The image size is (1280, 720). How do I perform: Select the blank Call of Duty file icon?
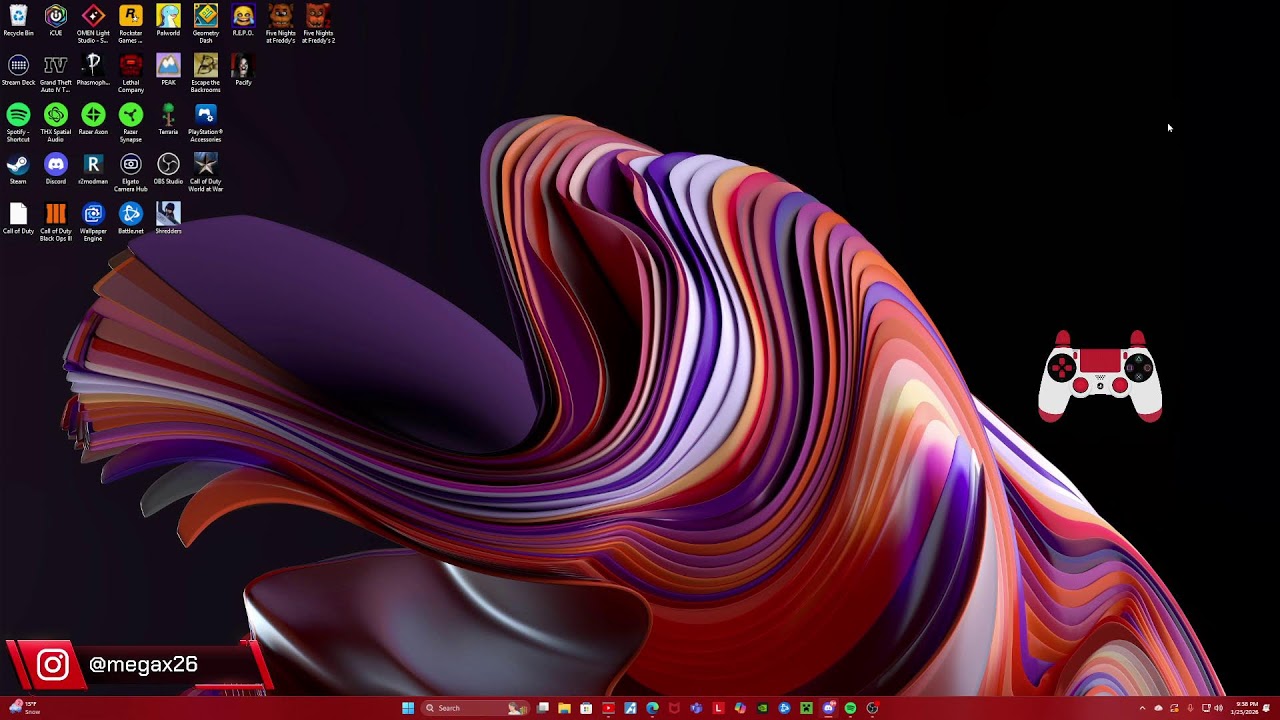coord(18,219)
